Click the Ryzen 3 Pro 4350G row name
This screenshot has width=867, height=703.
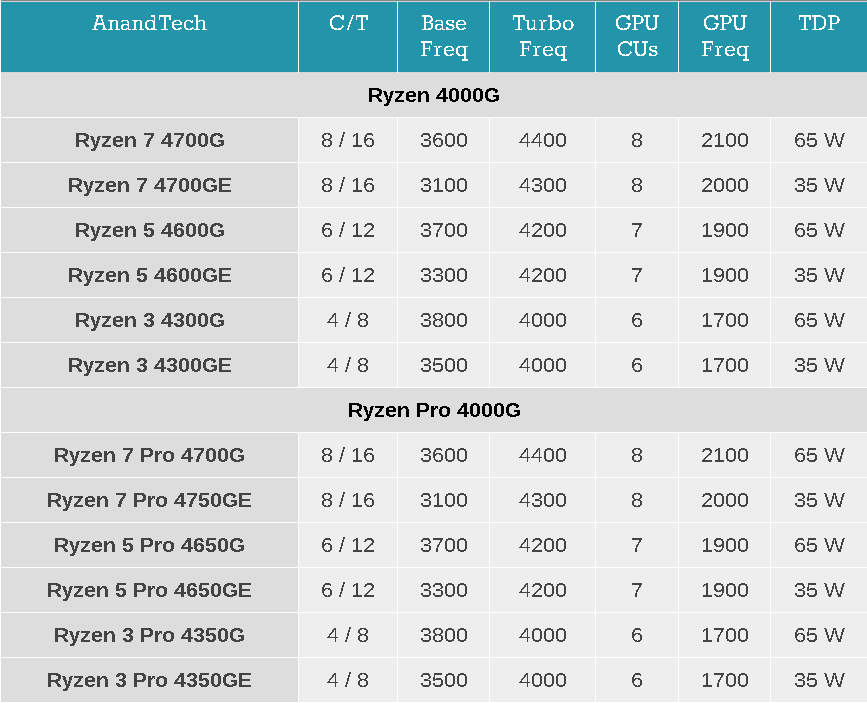tap(149, 636)
